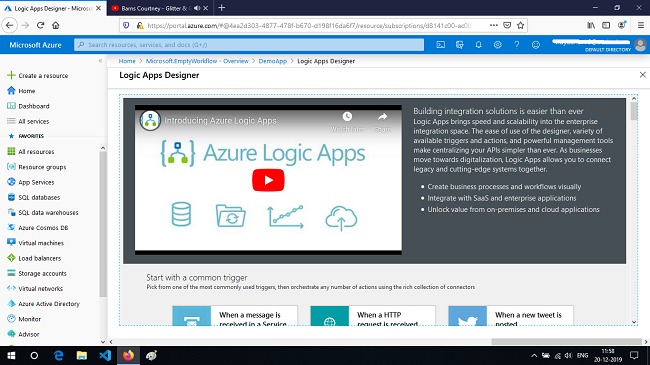650x365 pixels.
Task: Open Load balancers
Action: (34, 258)
